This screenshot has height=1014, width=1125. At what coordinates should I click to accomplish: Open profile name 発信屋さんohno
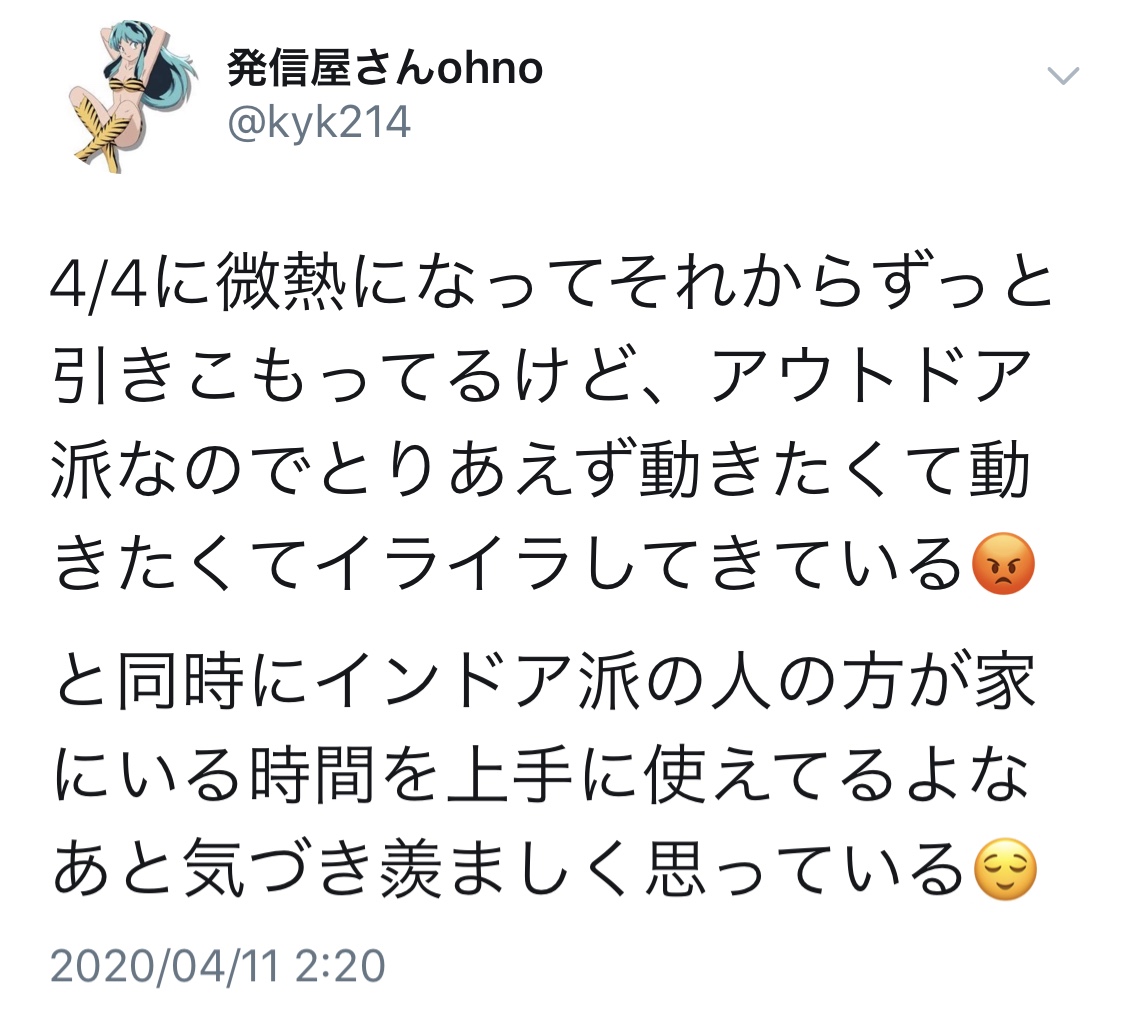(x=385, y=69)
